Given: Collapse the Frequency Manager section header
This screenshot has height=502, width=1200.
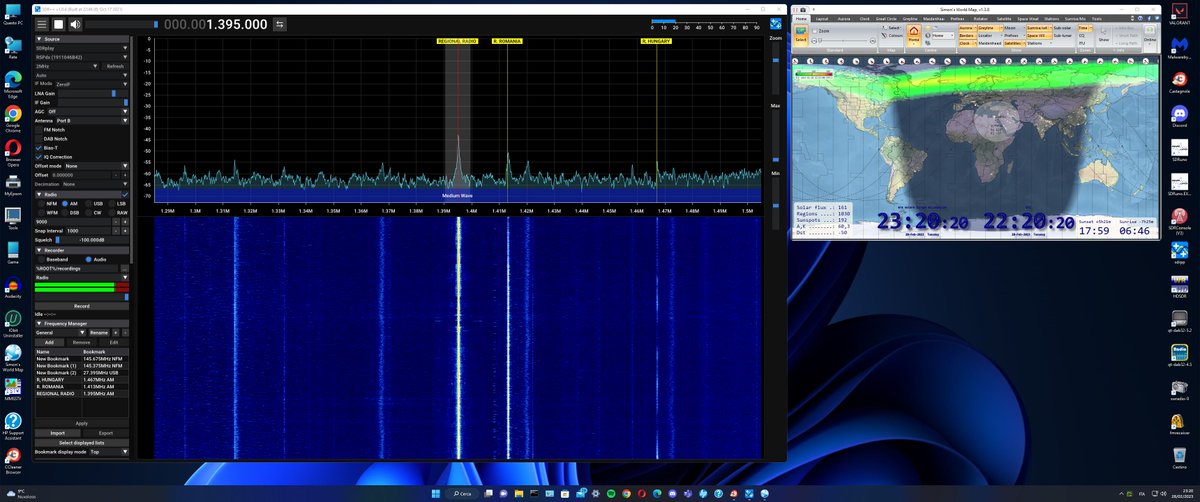Looking at the screenshot, I should tap(82, 323).
